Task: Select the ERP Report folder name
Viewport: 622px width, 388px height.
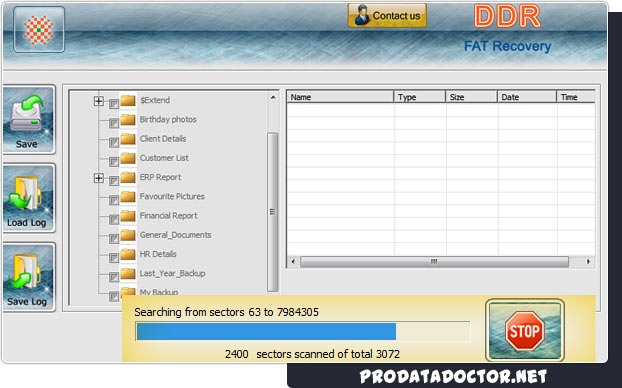Action: coord(160,177)
